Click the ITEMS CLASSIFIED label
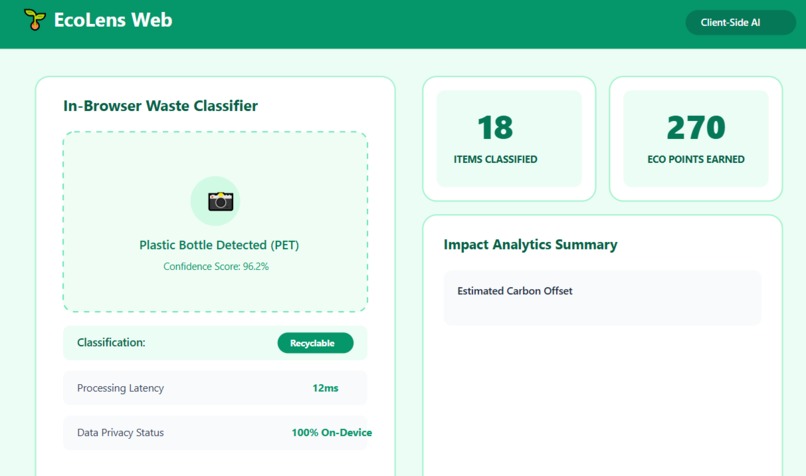Viewport: 806px width, 476px height. coord(495,159)
